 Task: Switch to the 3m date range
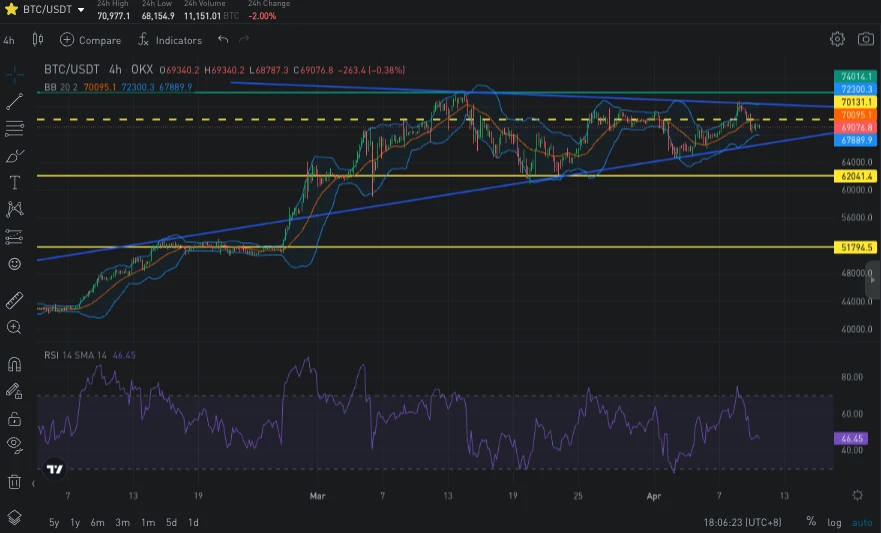pyautogui.click(x=122, y=522)
